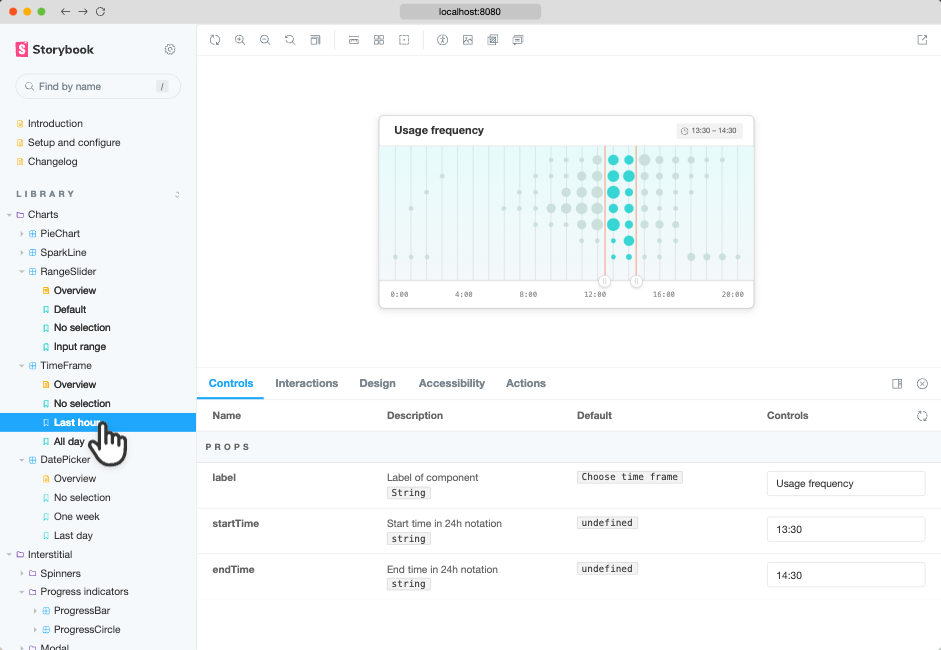Click the right range slider handle
Screen dimensions: 941x650
pyautogui.click(x=636, y=281)
